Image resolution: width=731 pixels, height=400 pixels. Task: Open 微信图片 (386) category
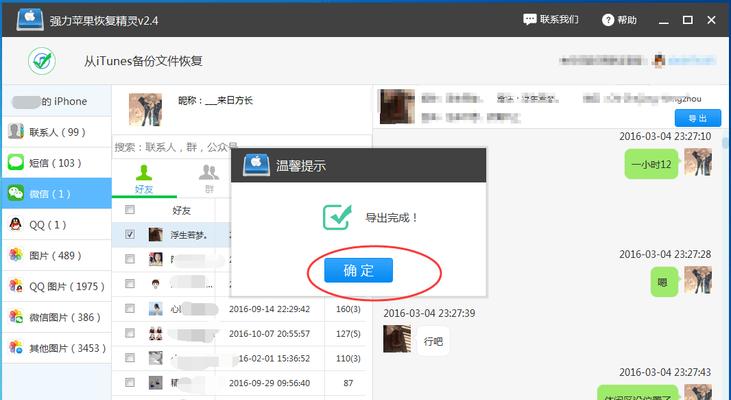click(x=56, y=317)
